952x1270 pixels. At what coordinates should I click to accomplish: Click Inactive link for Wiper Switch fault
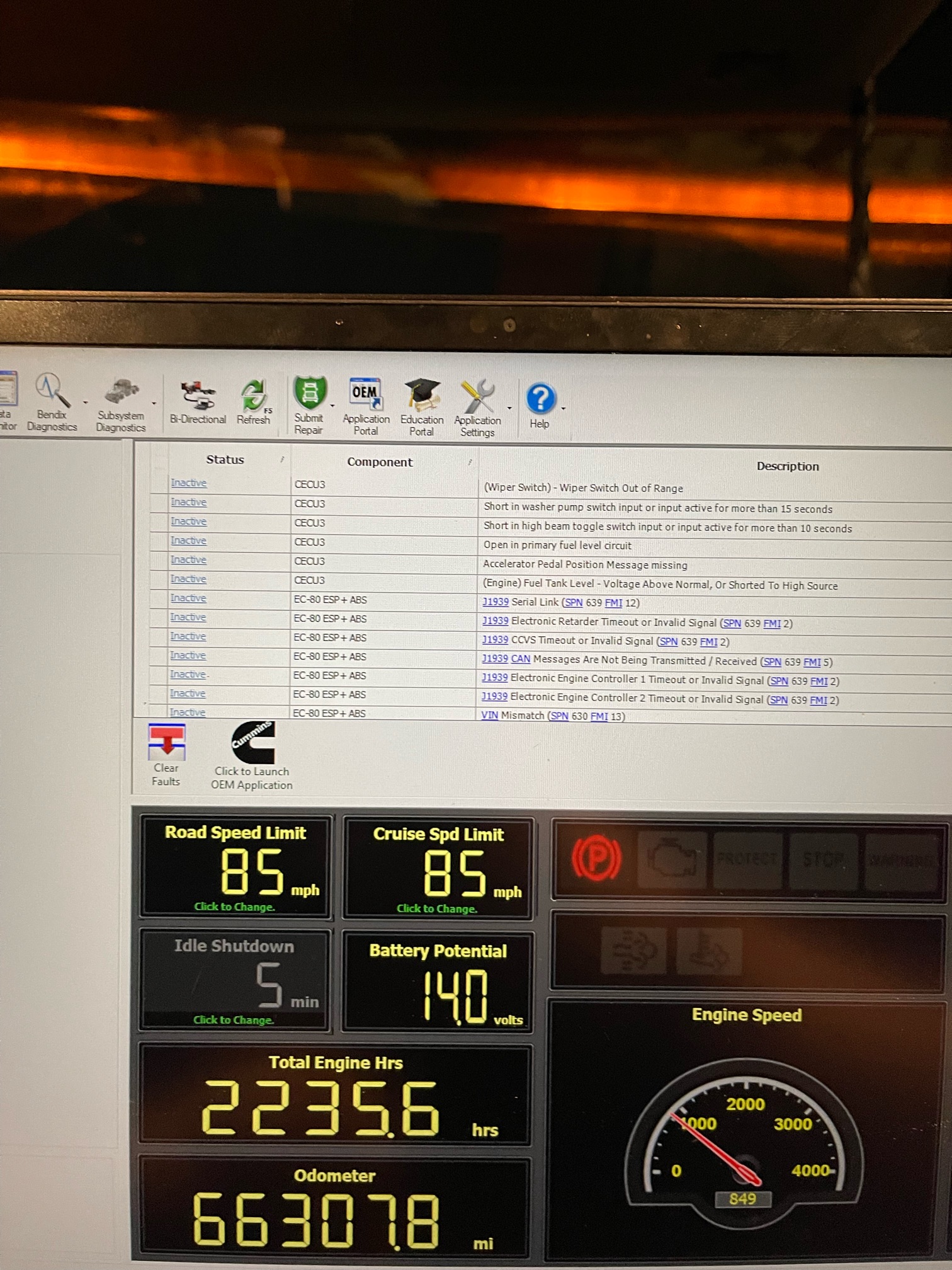188,483
